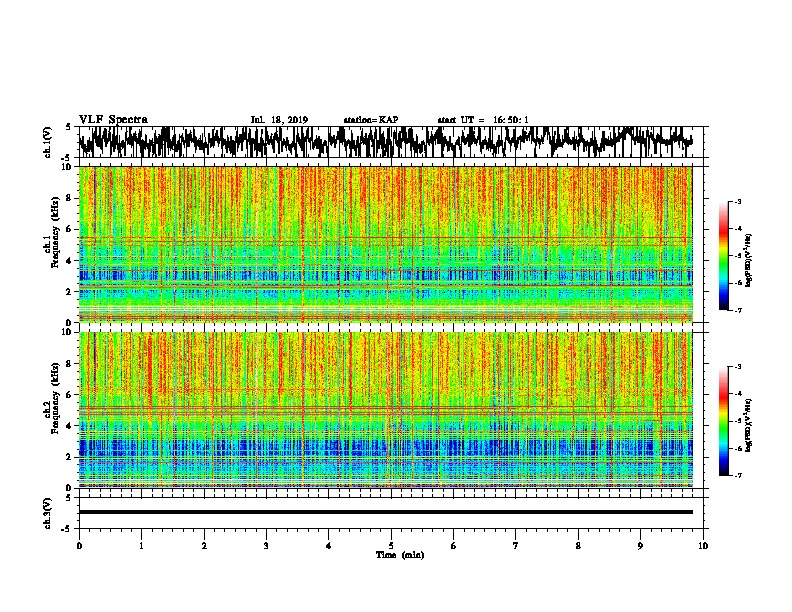The image size is (792, 612).
Task: Click the "station=KAP" header label
Action: 371,120
